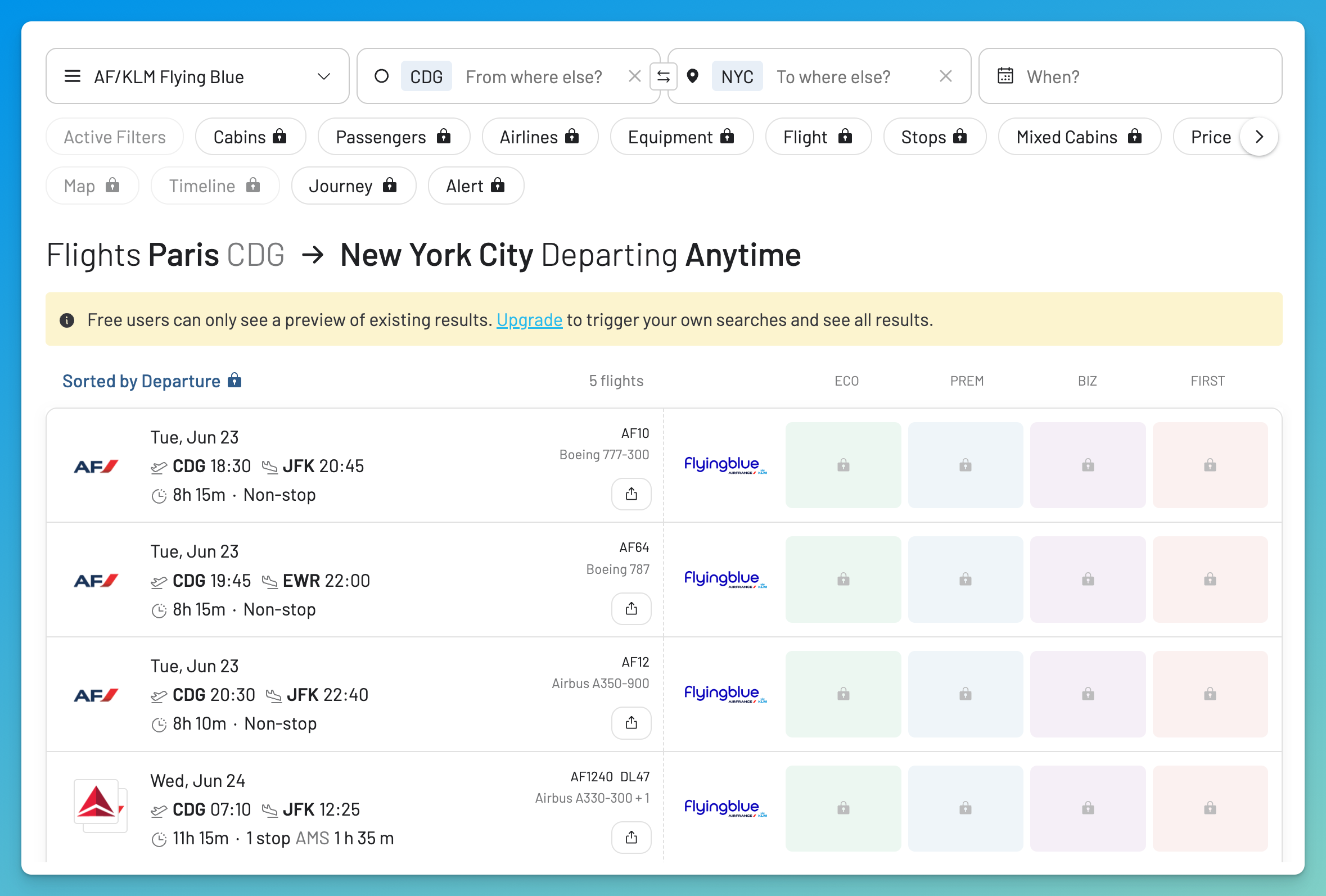Clear the NYC destination field
Screen dimensions: 1326x896
coord(945,76)
